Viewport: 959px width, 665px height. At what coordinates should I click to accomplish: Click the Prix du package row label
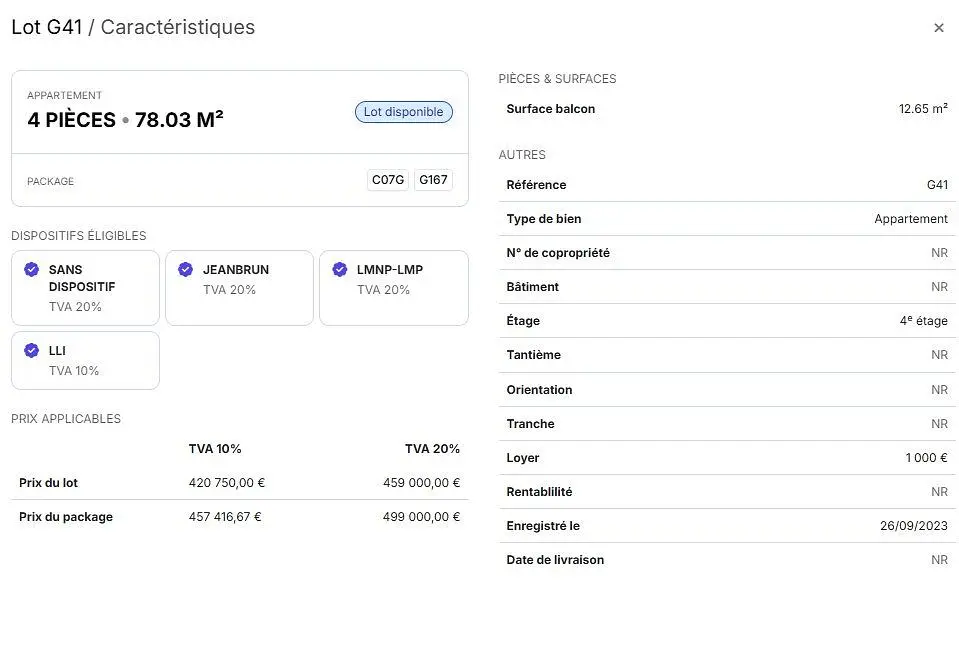click(x=66, y=517)
